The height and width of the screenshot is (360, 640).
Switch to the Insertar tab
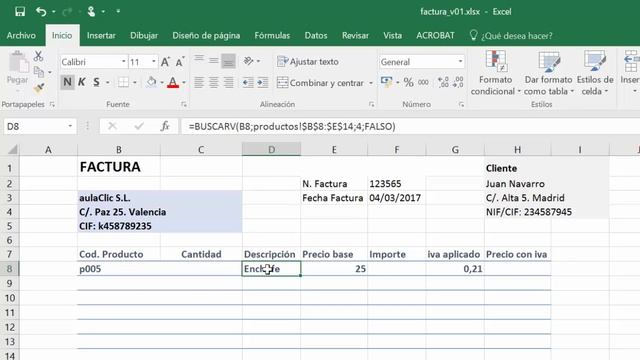tap(101, 36)
